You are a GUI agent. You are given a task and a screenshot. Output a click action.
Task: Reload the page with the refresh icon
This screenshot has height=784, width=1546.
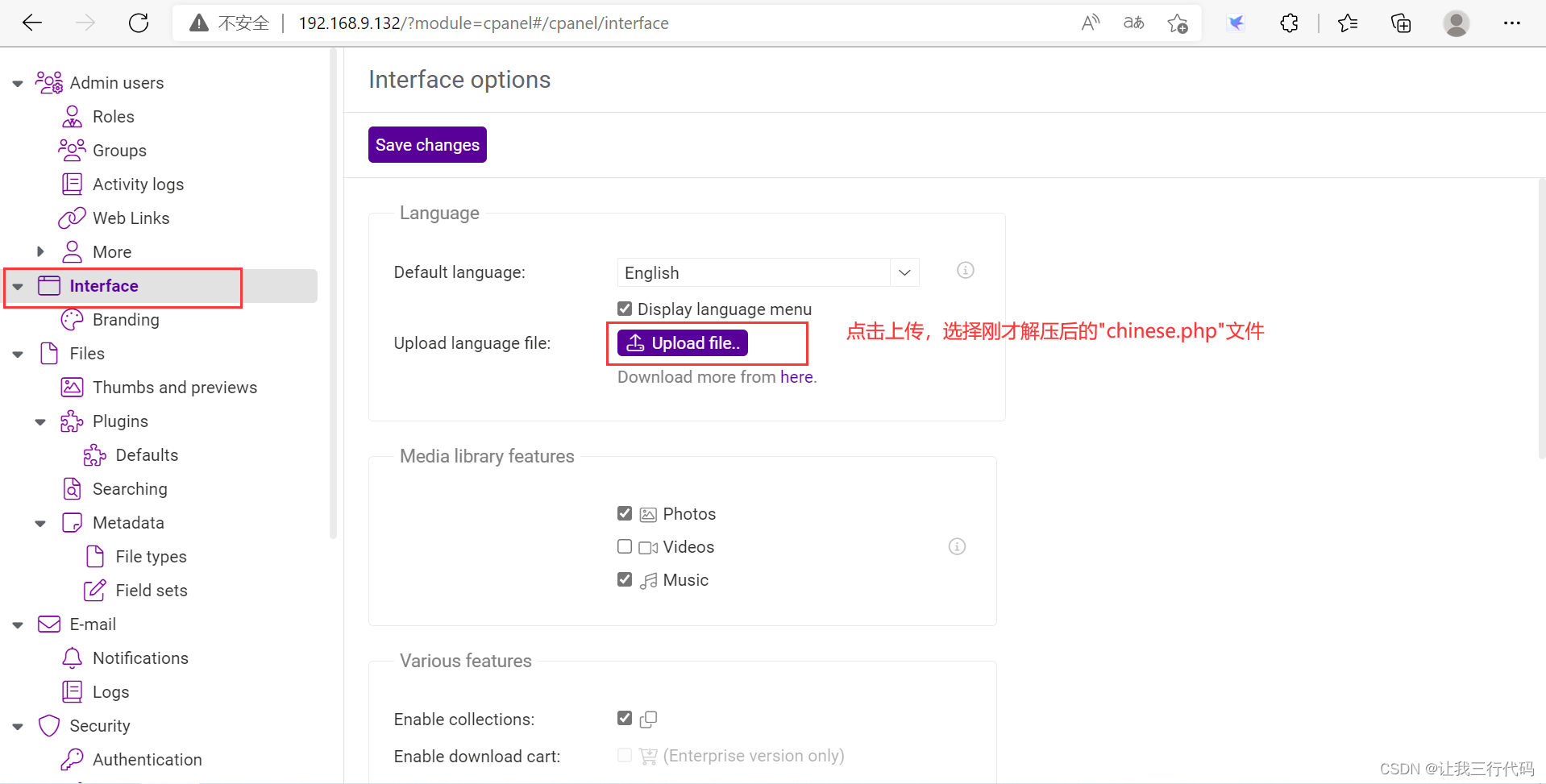pos(139,23)
